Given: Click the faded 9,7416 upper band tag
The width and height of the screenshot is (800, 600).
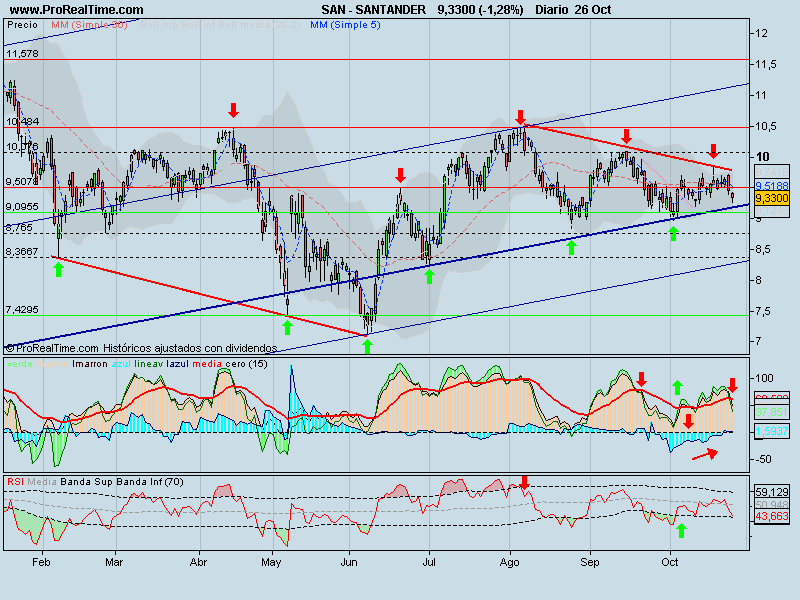Looking at the screenshot, I should 771,172.
